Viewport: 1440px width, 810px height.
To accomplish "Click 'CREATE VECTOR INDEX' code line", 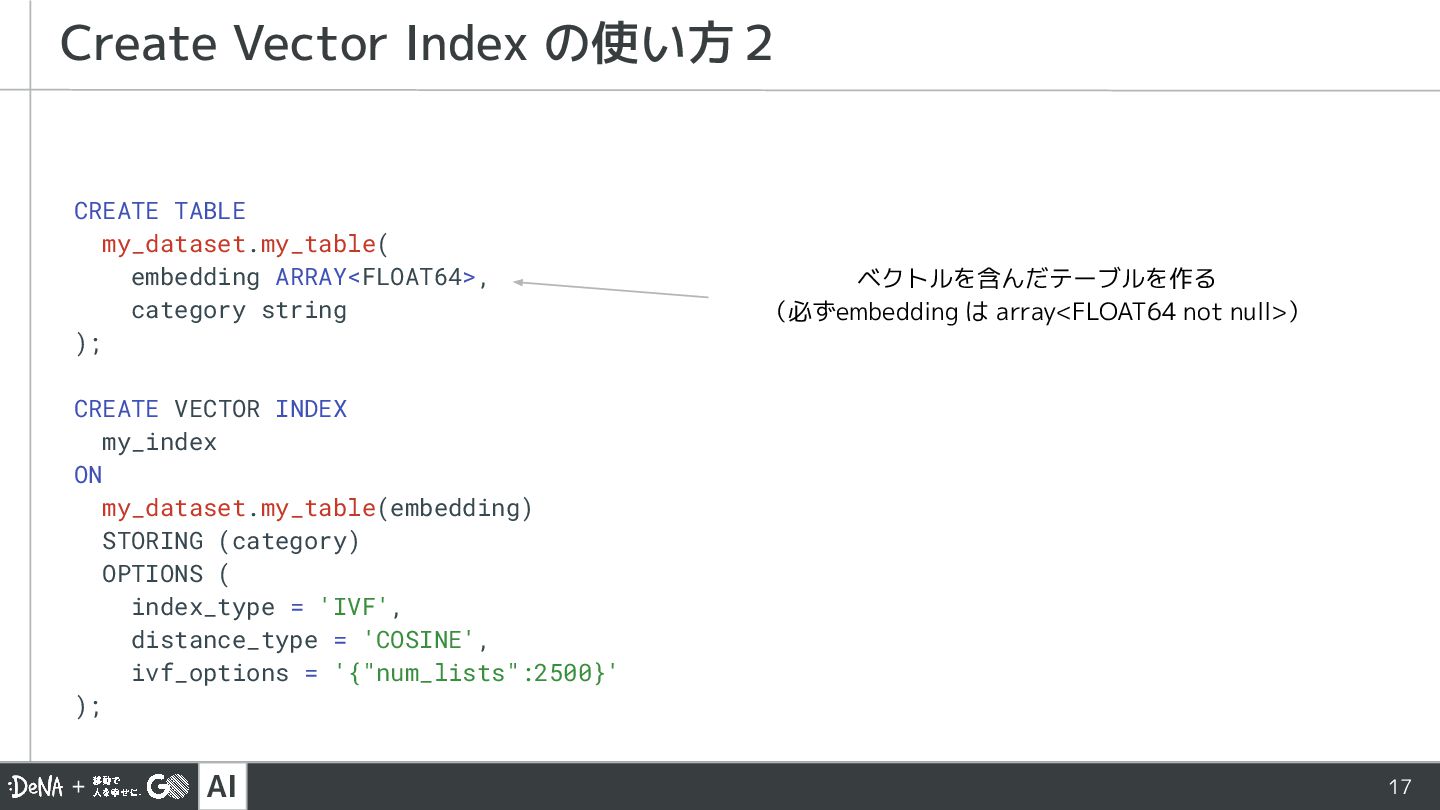I will (x=211, y=409).
